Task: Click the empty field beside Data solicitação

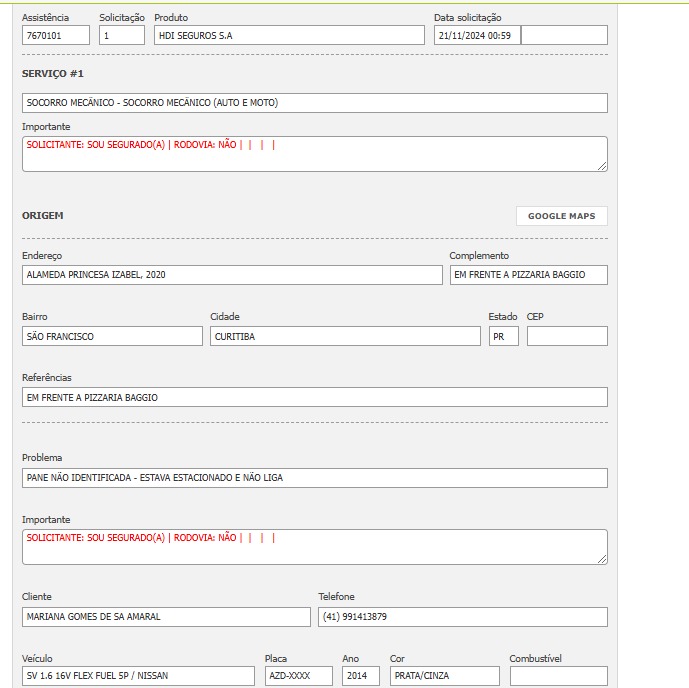Action: (565, 35)
